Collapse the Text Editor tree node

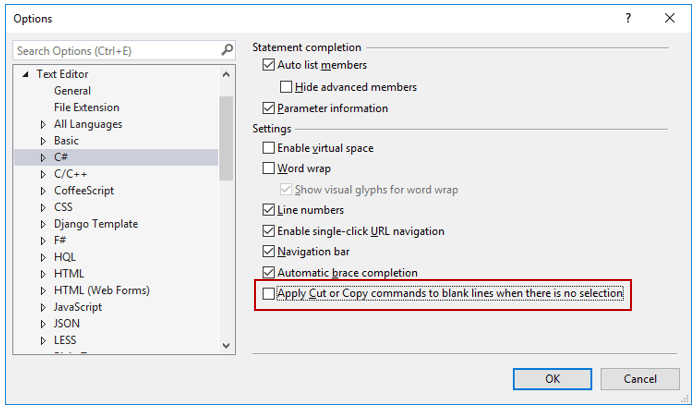click(x=24, y=75)
